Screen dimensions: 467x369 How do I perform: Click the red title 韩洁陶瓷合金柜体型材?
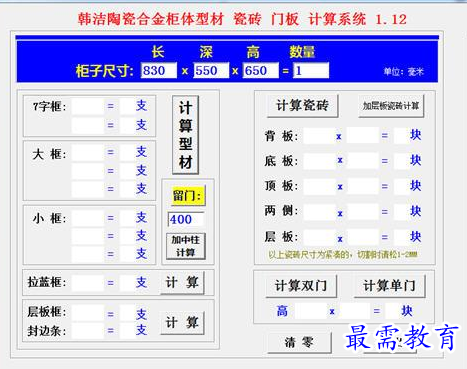[151, 19]
